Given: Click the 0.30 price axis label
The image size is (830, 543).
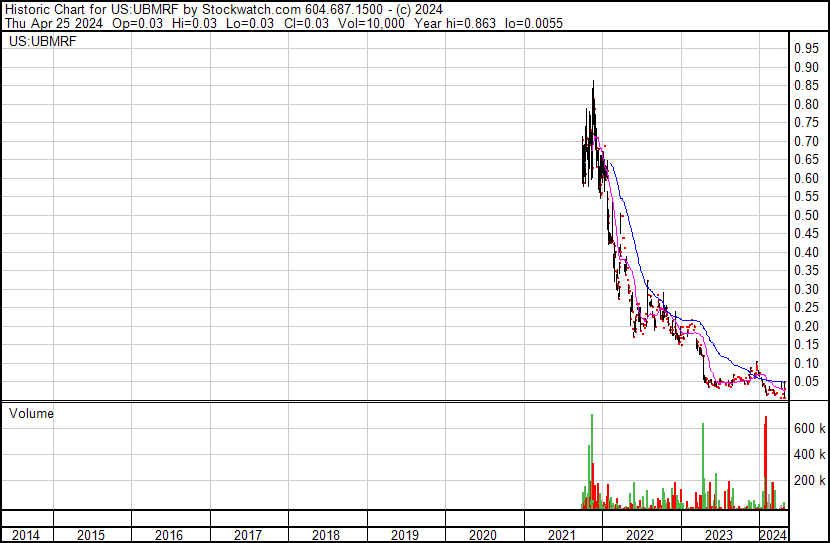Looking at the screenshot, I should [x=806, y=289].
